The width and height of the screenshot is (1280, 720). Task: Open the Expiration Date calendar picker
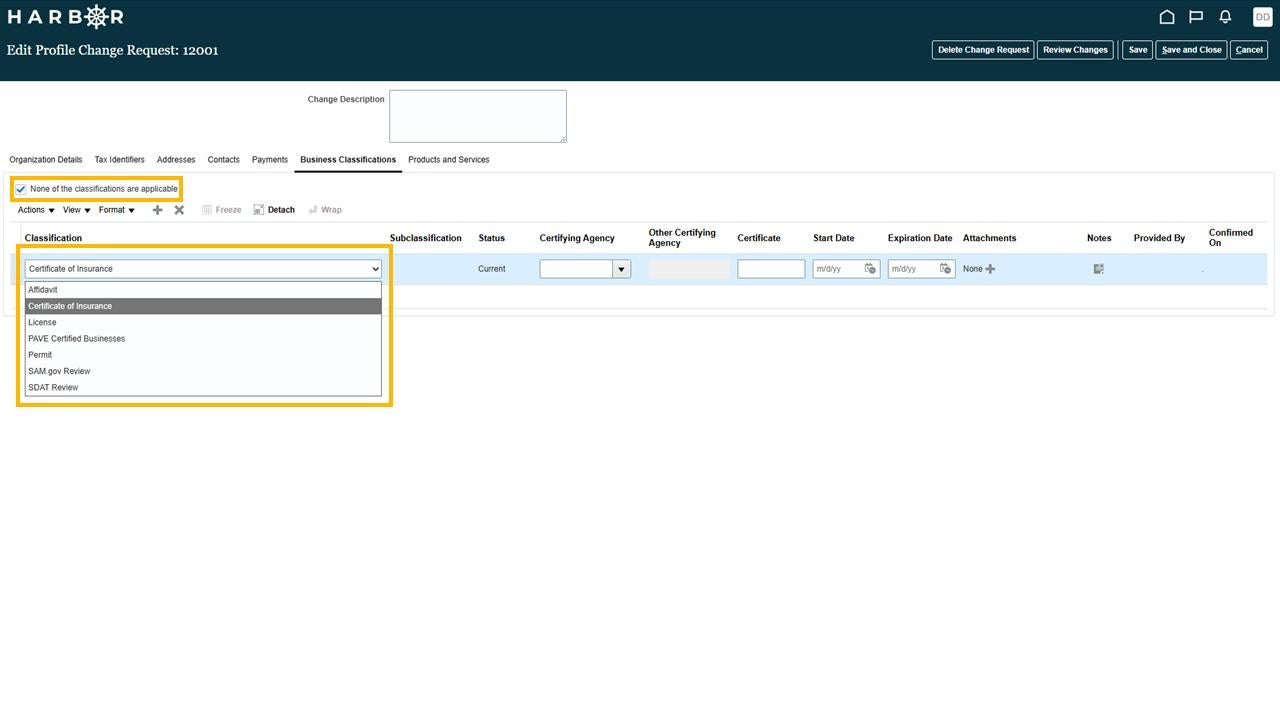point(945,269)
